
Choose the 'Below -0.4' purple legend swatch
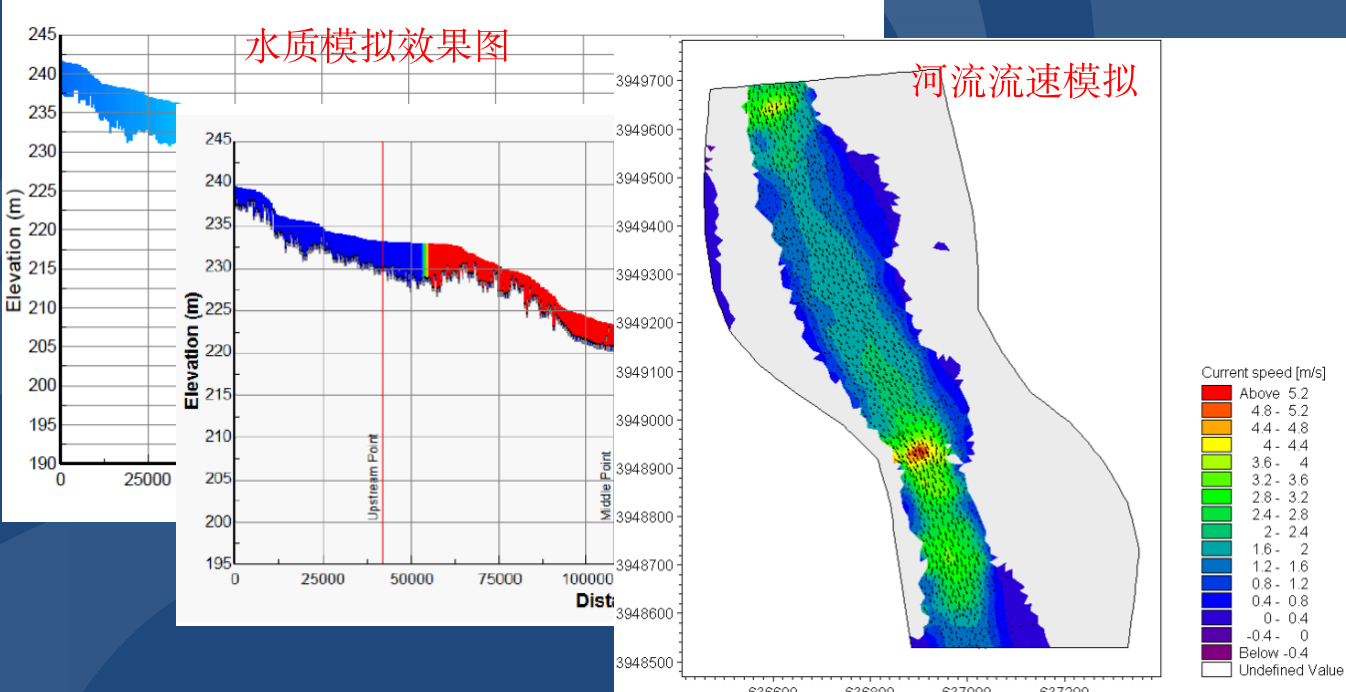point(1216,652)
